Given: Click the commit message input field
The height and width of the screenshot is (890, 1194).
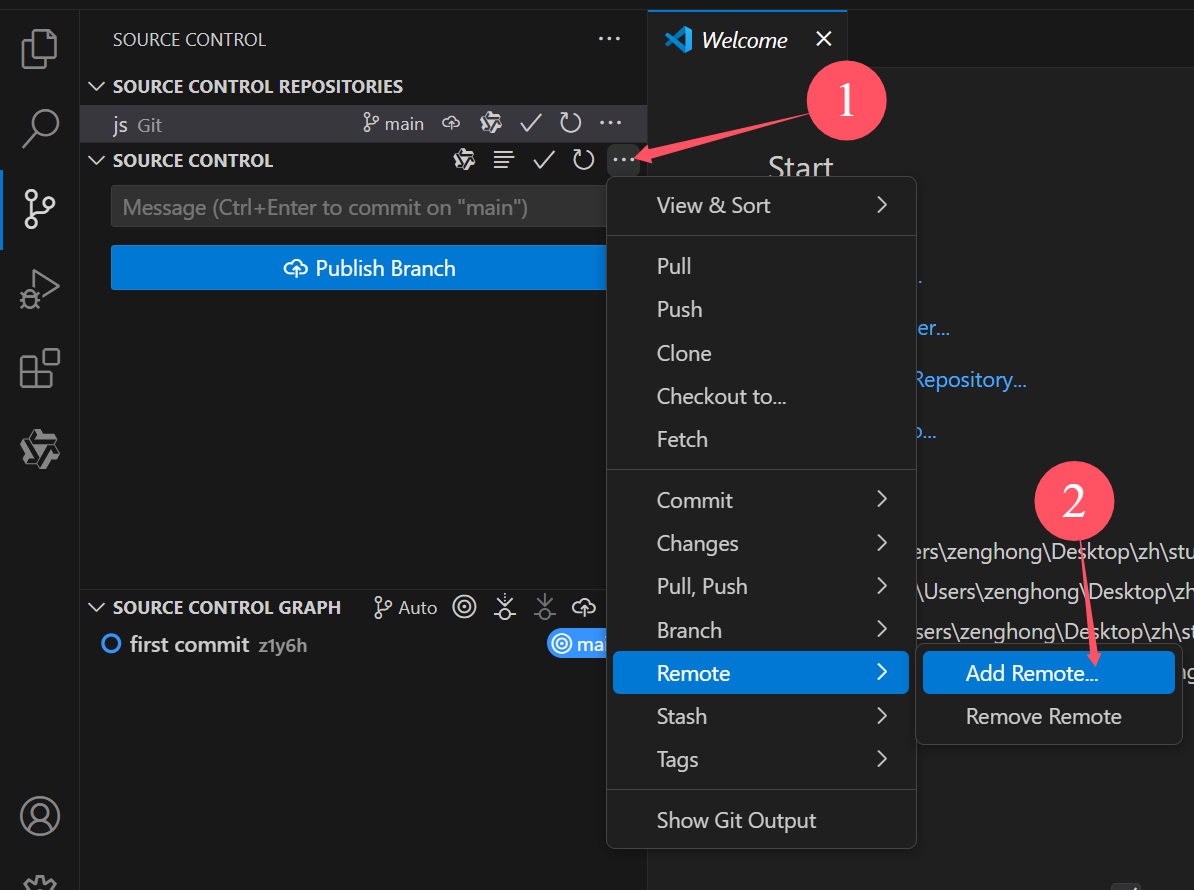Looking at the screenshot, I should point(359,206).
